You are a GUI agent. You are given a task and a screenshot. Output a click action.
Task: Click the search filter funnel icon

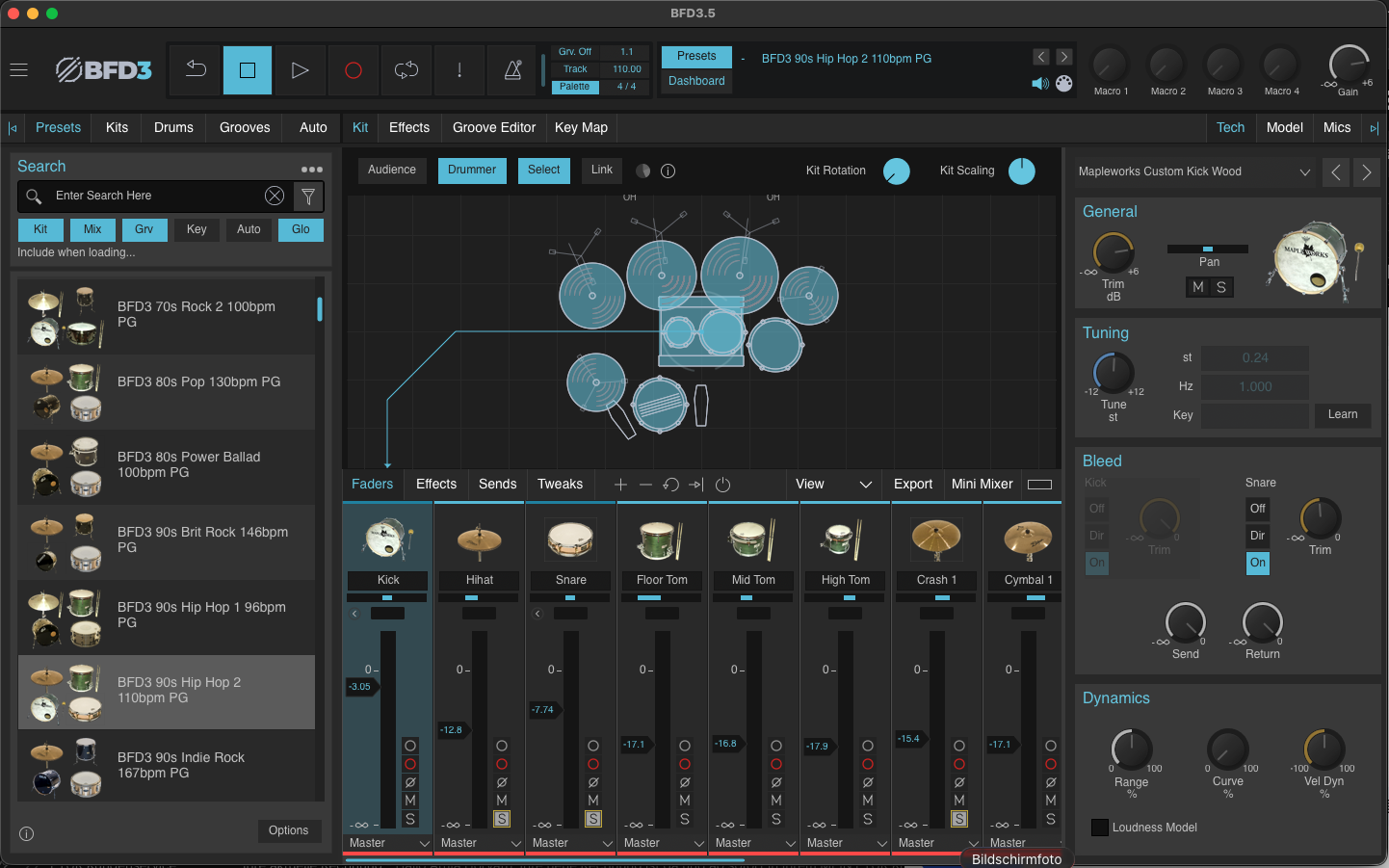pos(308,197)
